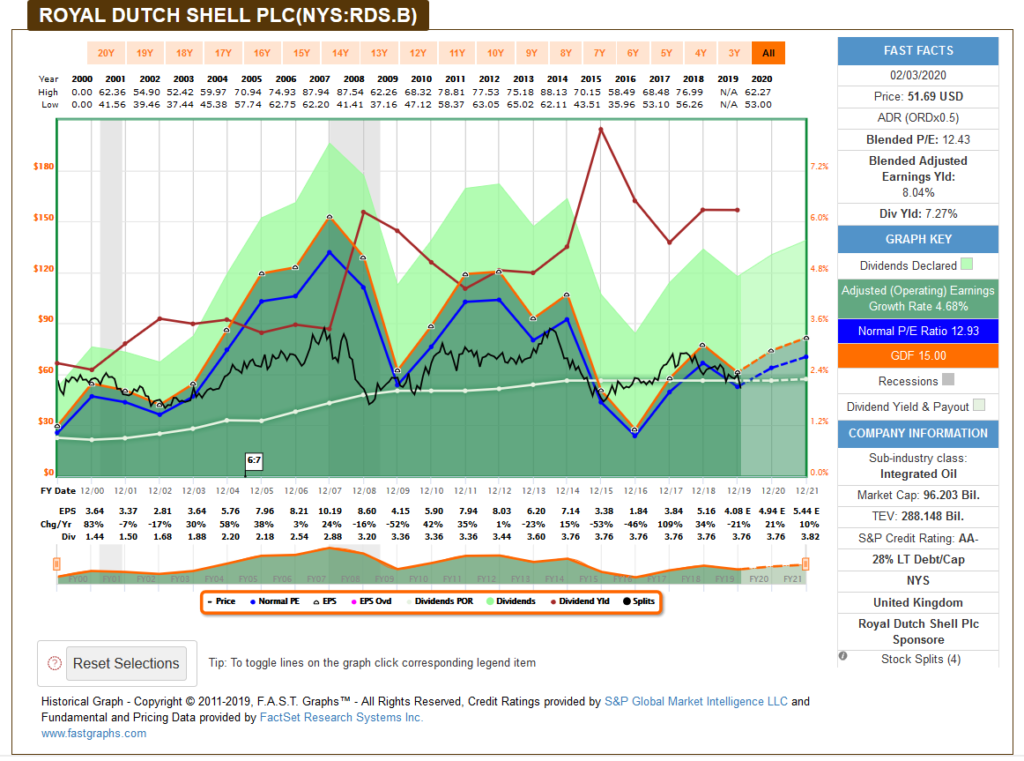Click left handle of range slider

(x=57, y=564)
